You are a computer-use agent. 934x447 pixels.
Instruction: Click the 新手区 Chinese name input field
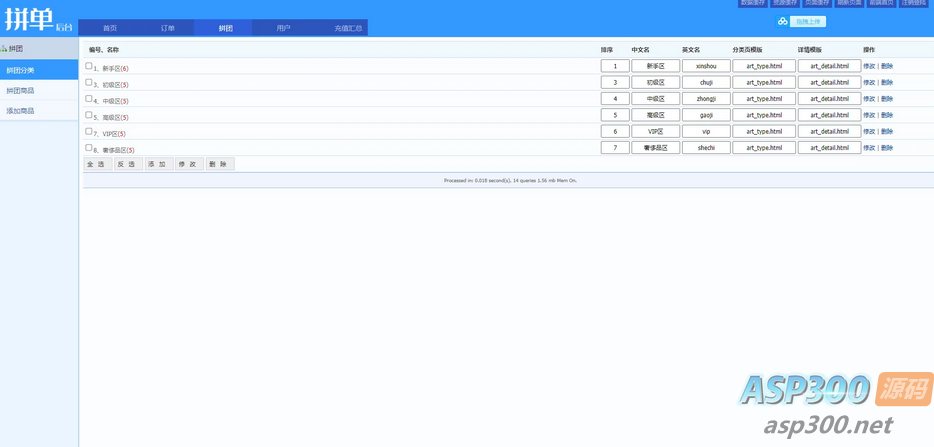pos(655,66)
